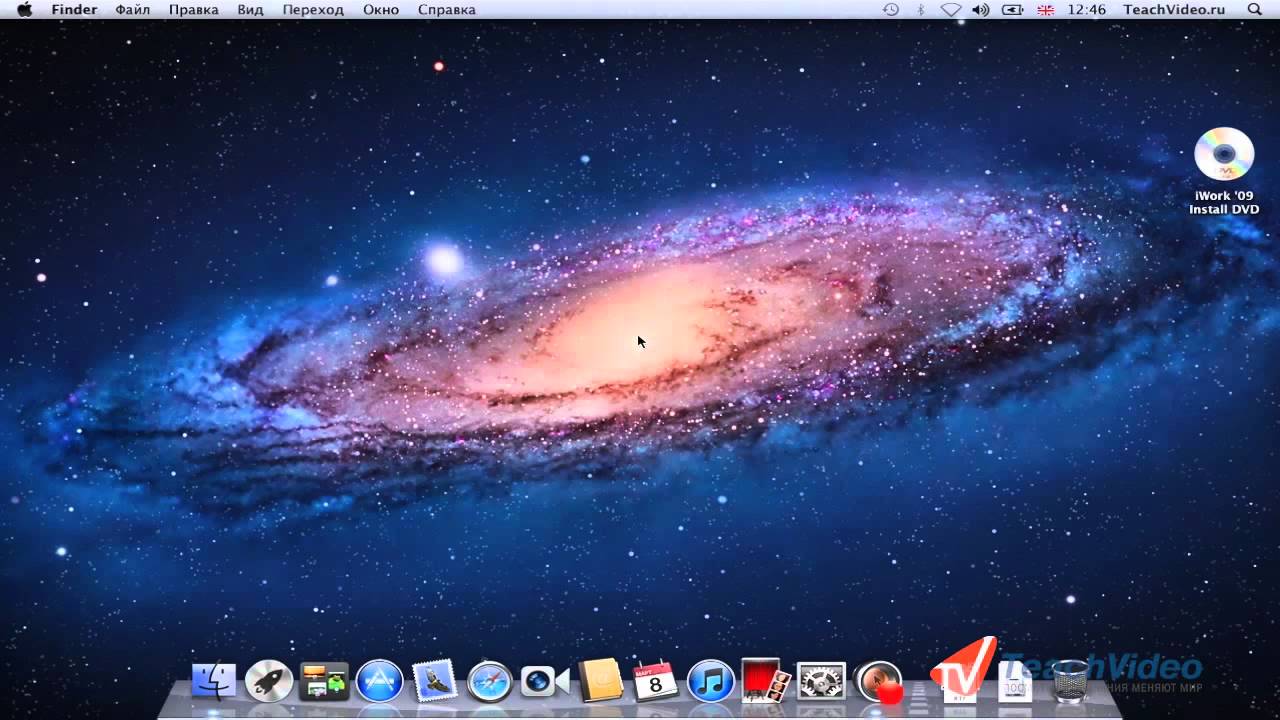
Task: Open System Preferences gear icon
Action: coord(821,681)
